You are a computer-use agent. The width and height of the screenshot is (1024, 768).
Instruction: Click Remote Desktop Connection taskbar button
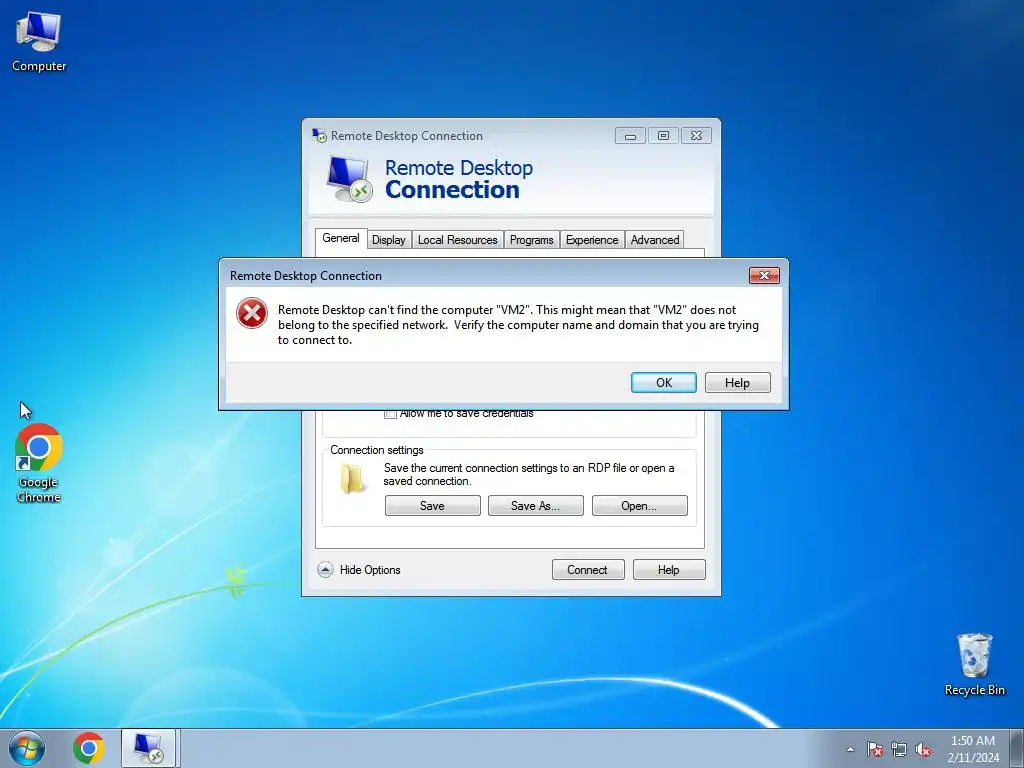pos(148,748)
